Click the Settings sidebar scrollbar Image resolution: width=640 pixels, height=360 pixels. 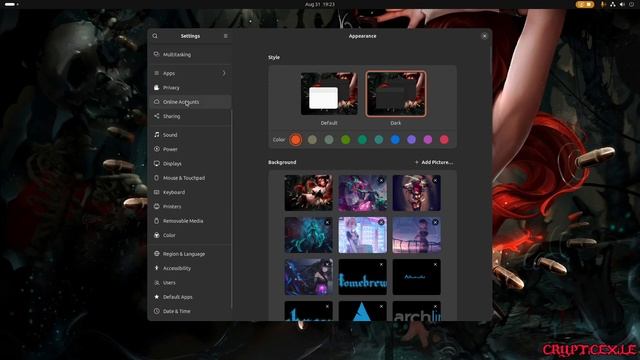pos(231,208)
